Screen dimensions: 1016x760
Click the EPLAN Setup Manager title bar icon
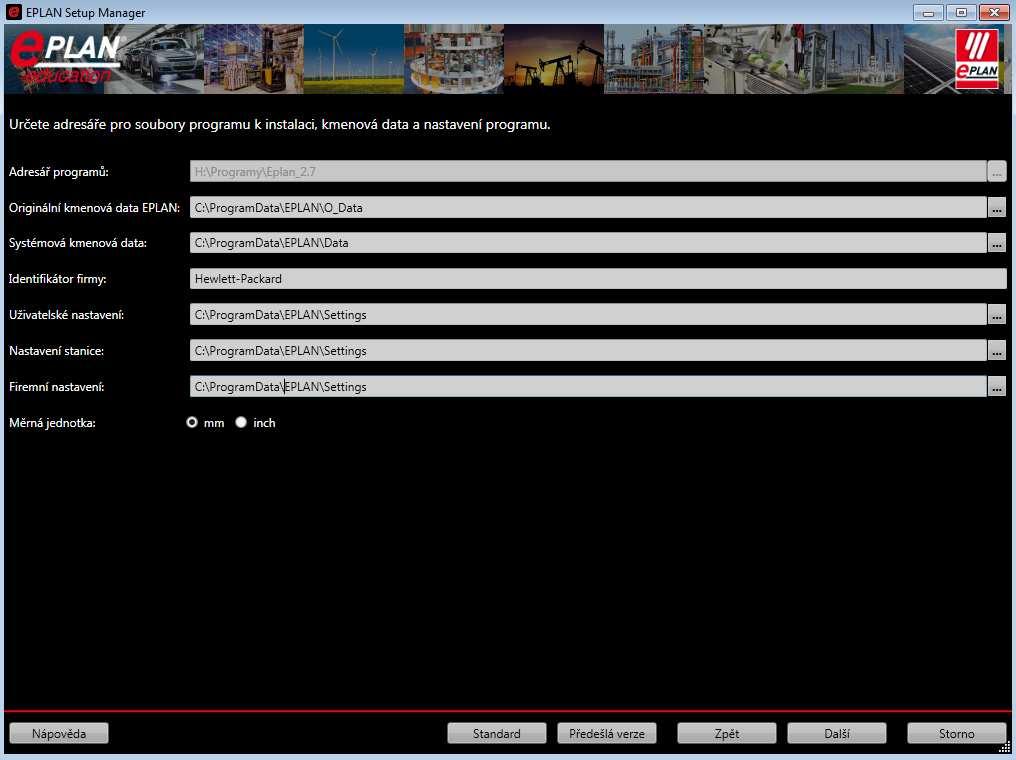pos(14,12)
